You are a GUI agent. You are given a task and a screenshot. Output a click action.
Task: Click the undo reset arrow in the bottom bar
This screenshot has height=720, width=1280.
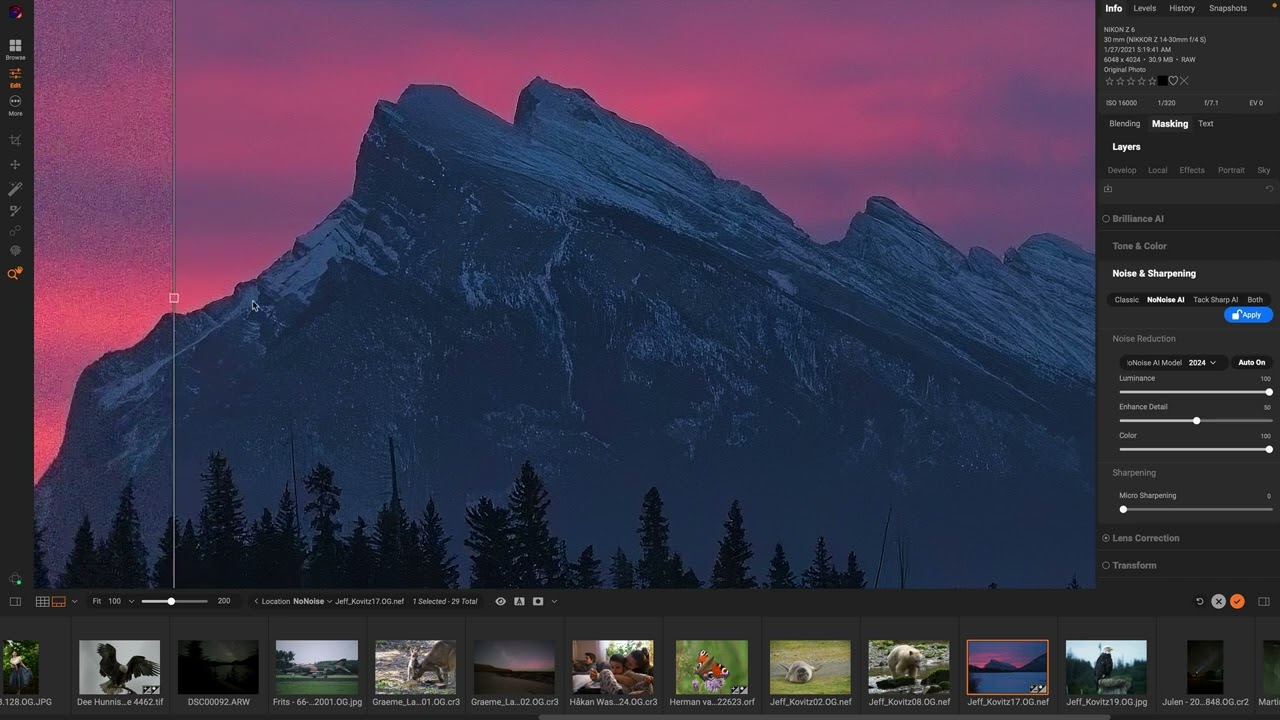click(x=1200, y=601)
